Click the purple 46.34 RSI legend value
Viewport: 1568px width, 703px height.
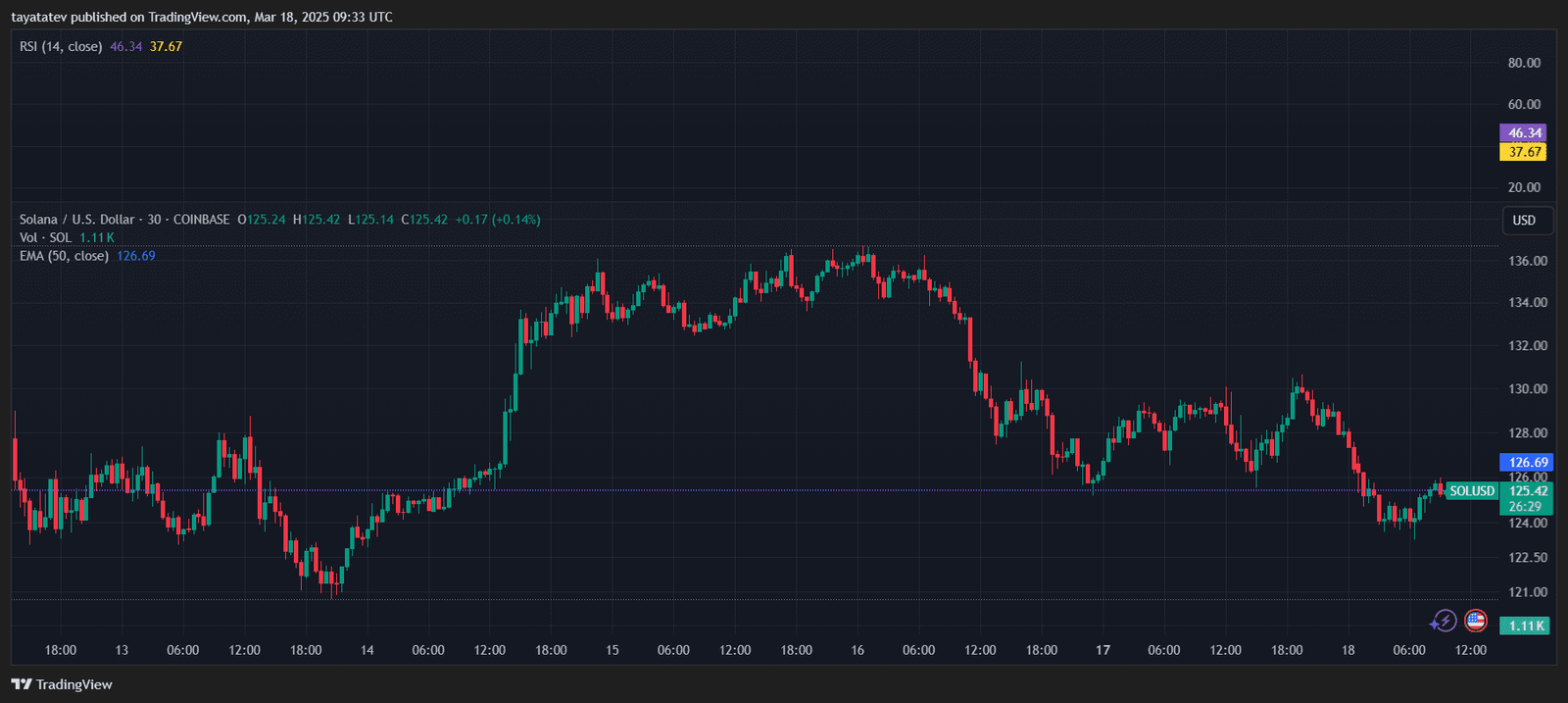126,46
